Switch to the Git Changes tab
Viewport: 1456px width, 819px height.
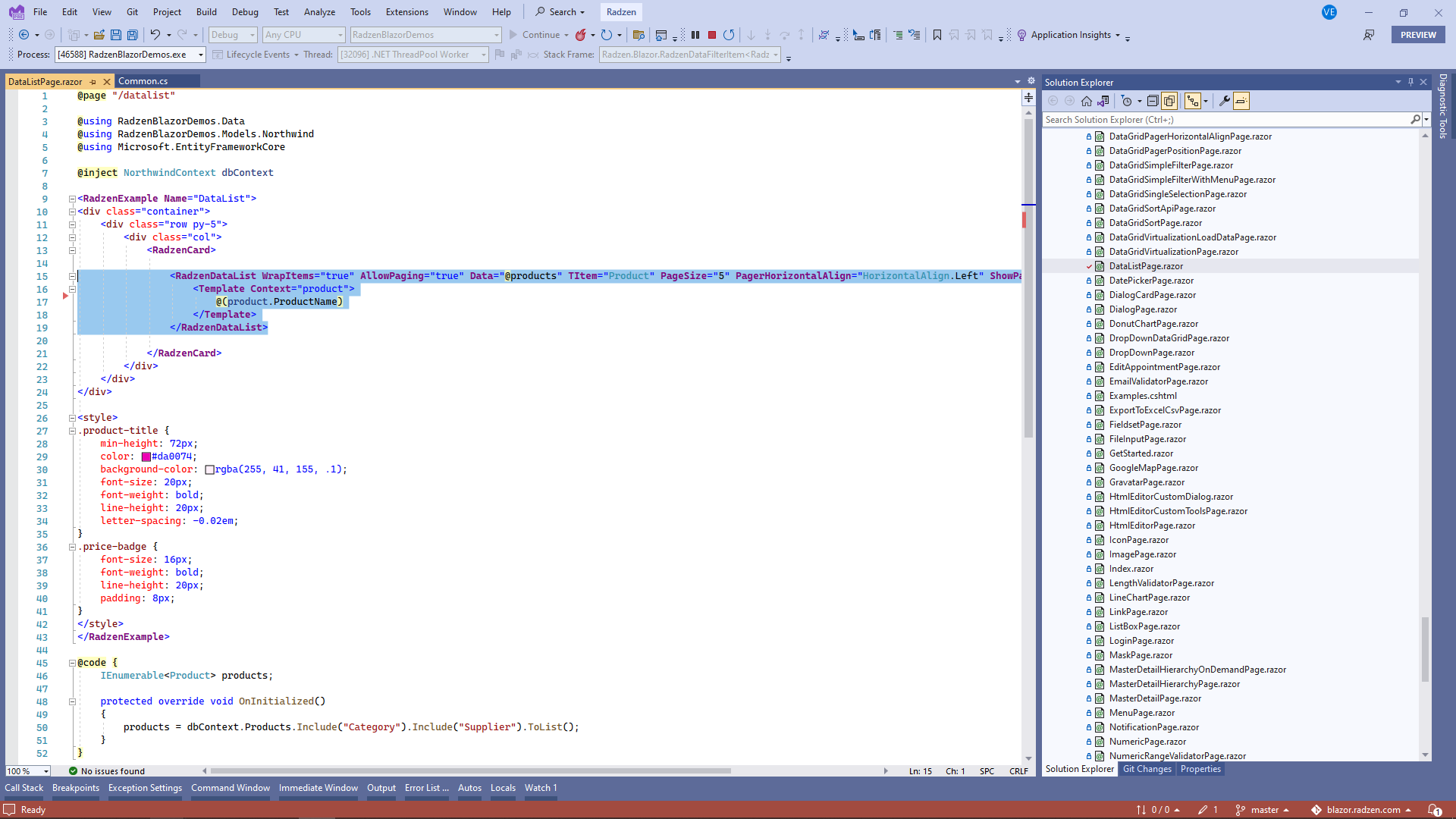point(1147,769)
